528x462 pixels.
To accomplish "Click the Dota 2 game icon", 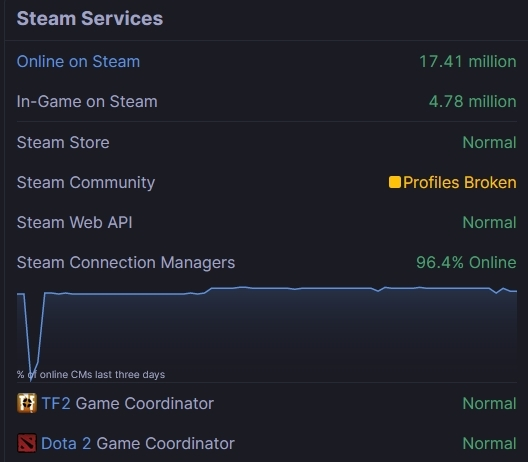I will (27, 443).
